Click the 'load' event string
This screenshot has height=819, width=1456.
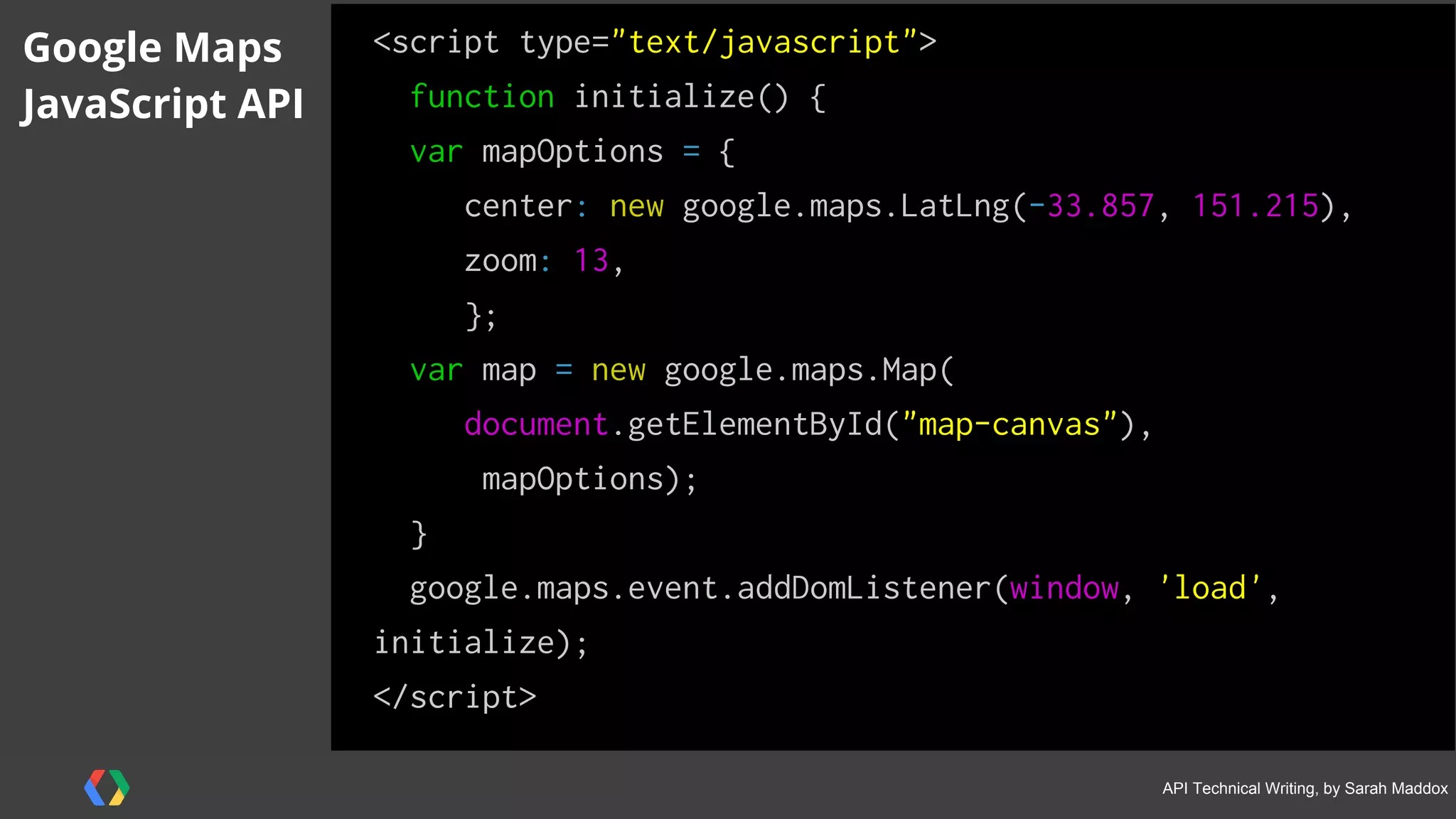[1210, 589]
